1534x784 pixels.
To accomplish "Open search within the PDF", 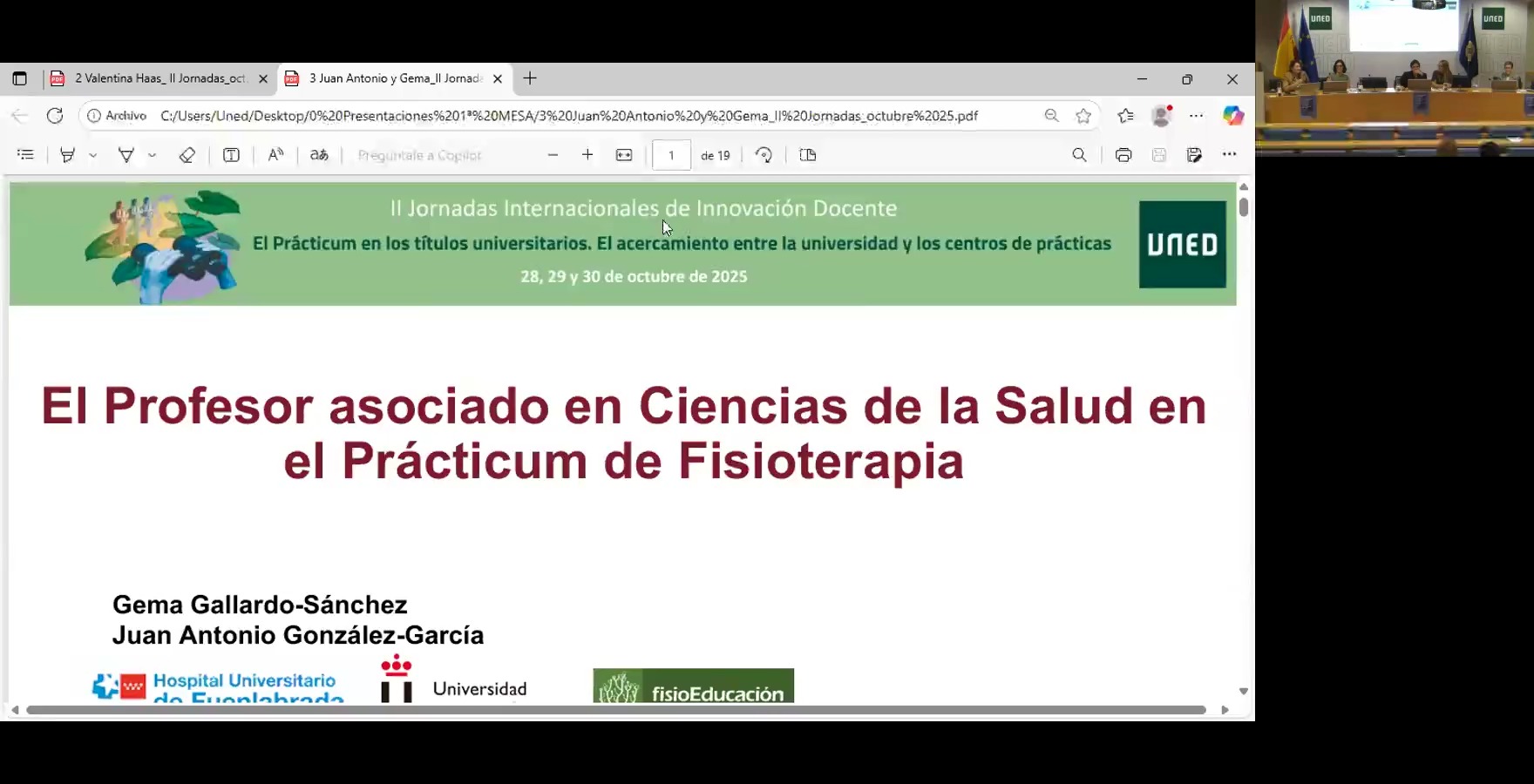I will tap(1079, 154).
